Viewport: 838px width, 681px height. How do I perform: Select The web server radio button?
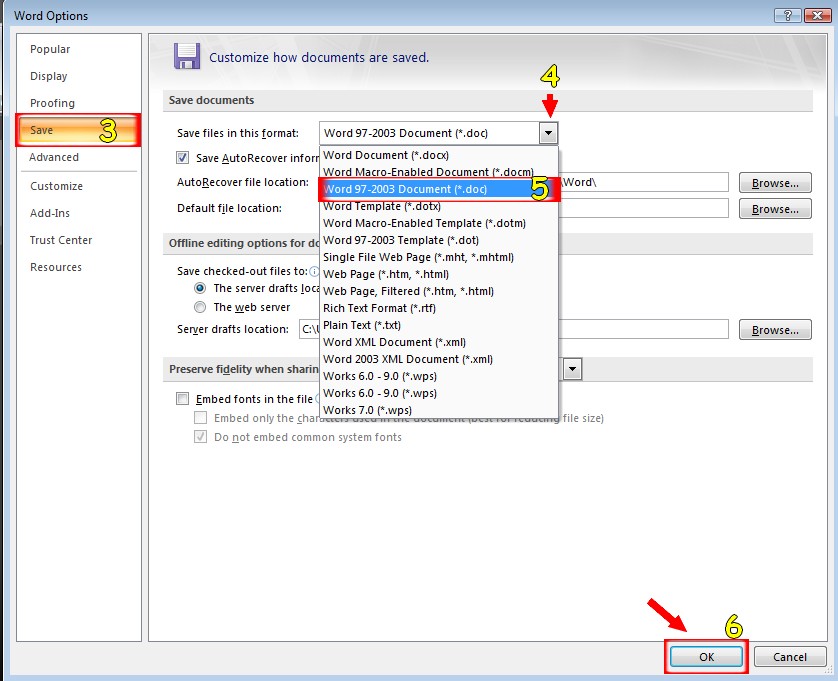[200, 307]
